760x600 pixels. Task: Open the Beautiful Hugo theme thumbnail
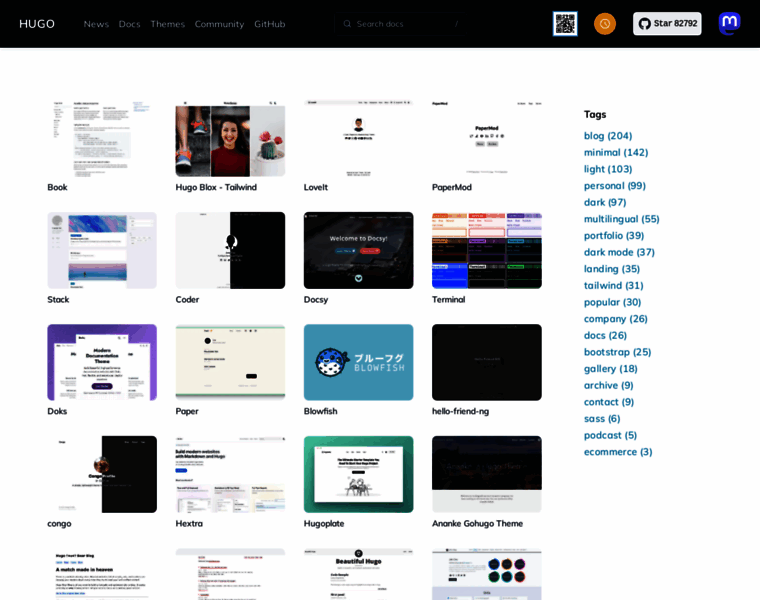pos(359,574)
